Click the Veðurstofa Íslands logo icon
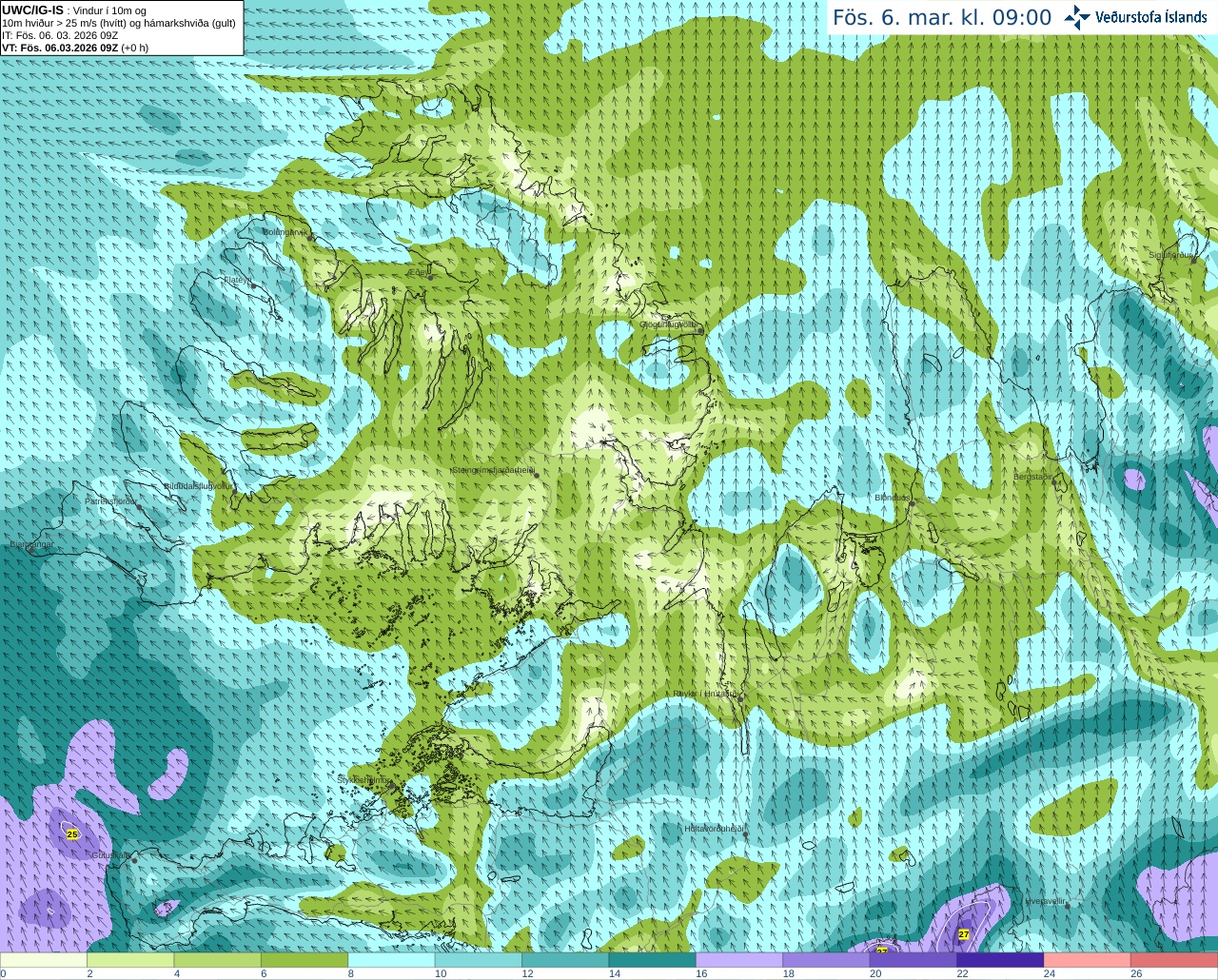1218x980 pixels. [x=1078, y=17]
